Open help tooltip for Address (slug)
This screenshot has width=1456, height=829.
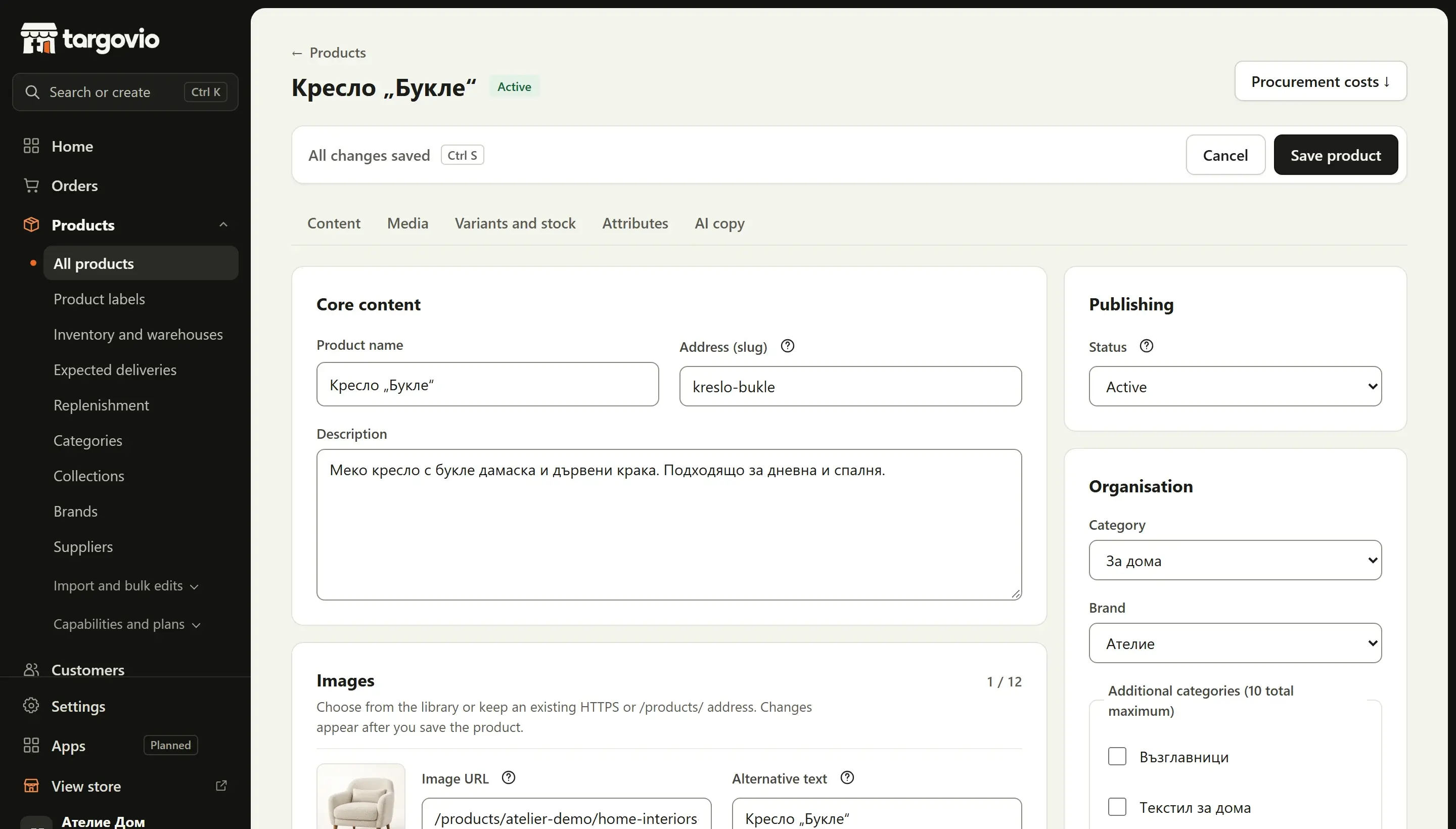pyautogui.click(x=788, y=346)
